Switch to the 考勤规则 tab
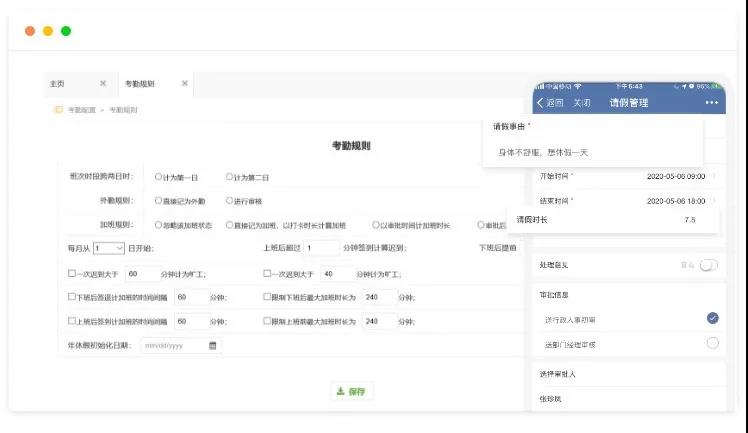 click(x=139, y=83)
